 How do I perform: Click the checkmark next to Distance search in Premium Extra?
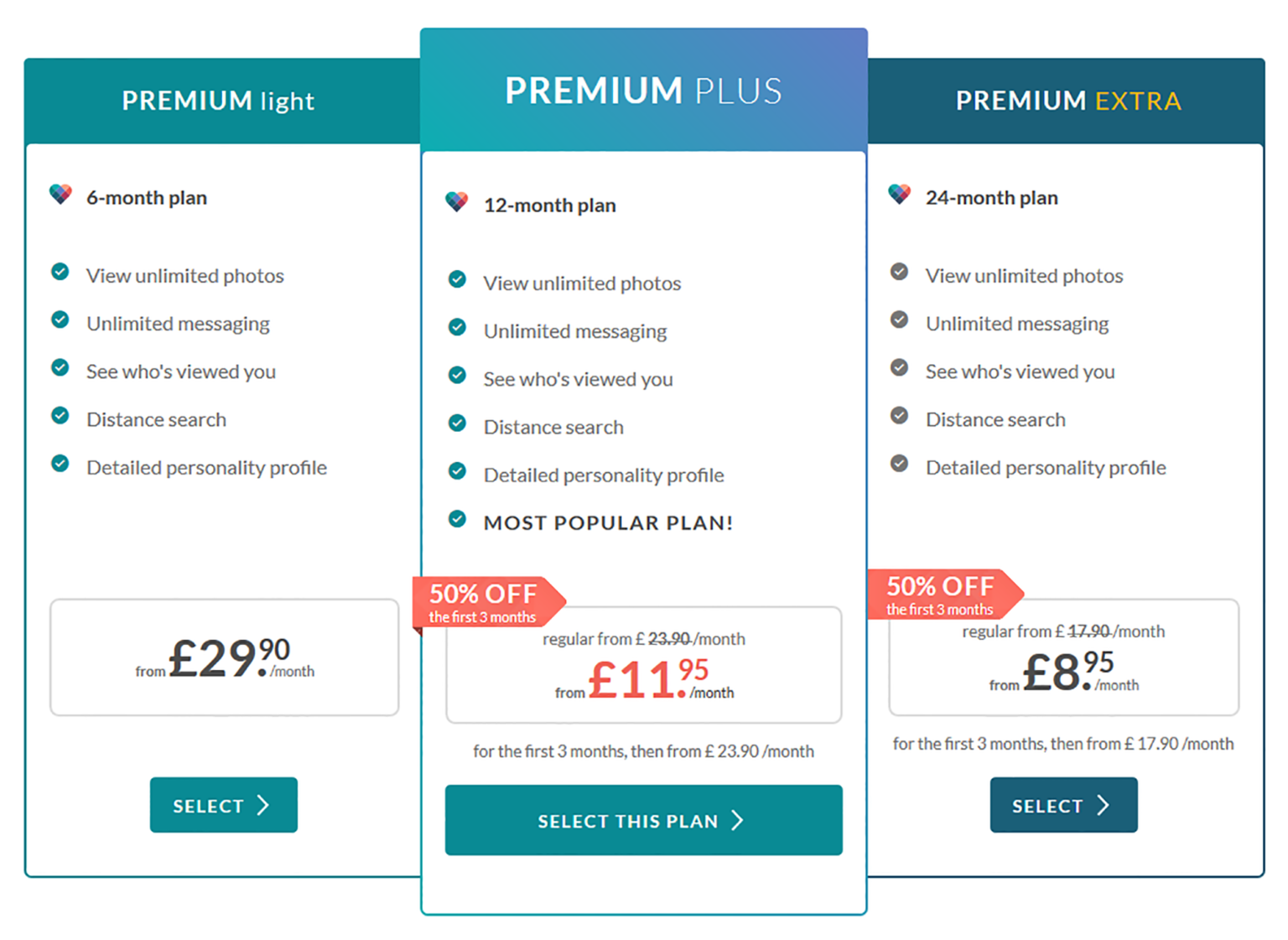click(898, 415)
